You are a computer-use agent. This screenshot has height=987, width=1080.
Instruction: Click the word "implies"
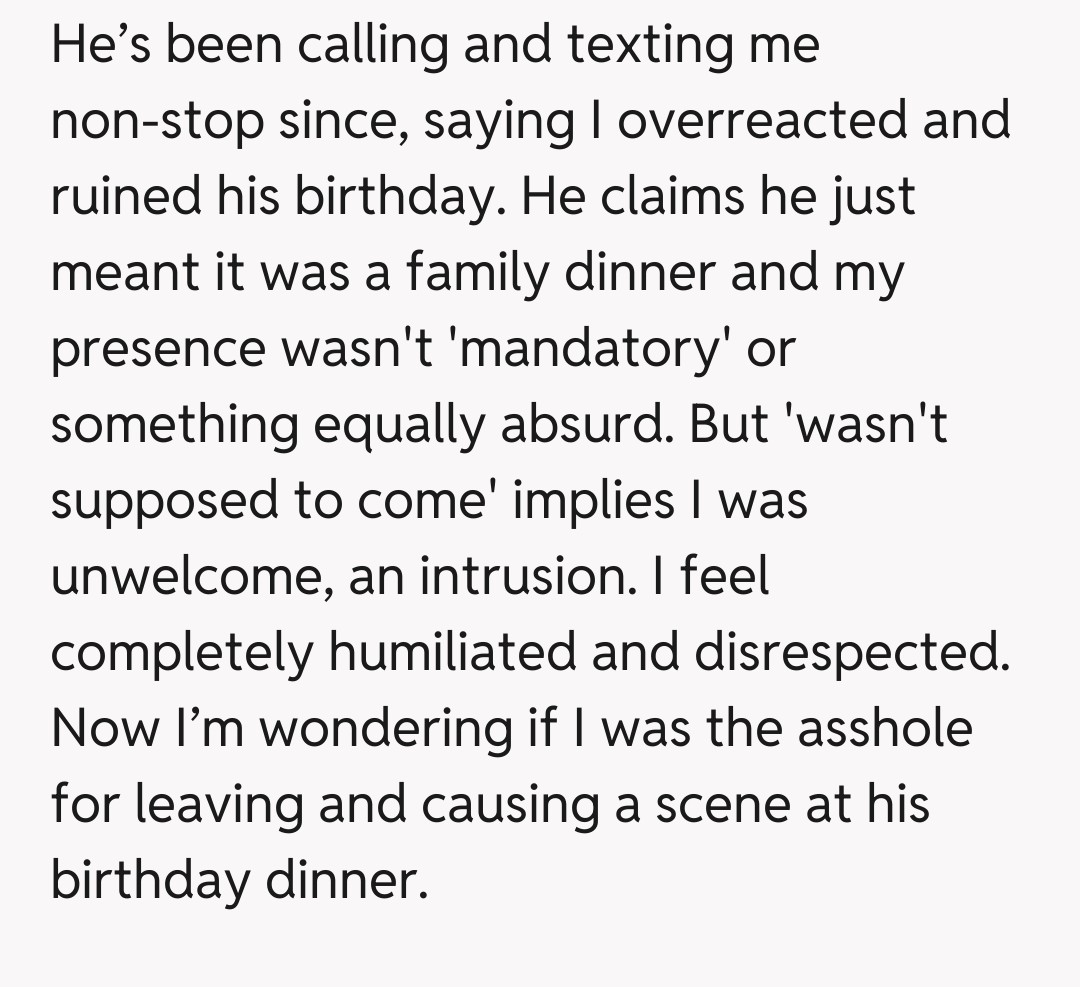[594, 502]
